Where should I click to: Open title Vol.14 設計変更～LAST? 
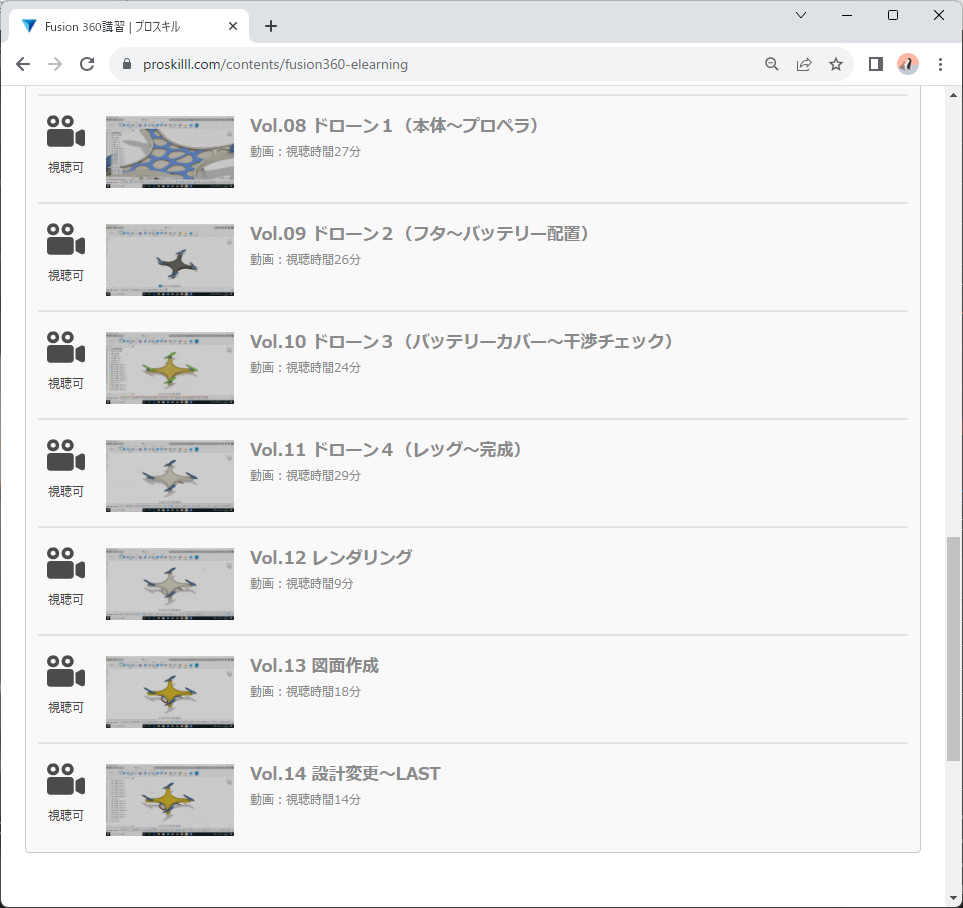[x=345, y=773]
